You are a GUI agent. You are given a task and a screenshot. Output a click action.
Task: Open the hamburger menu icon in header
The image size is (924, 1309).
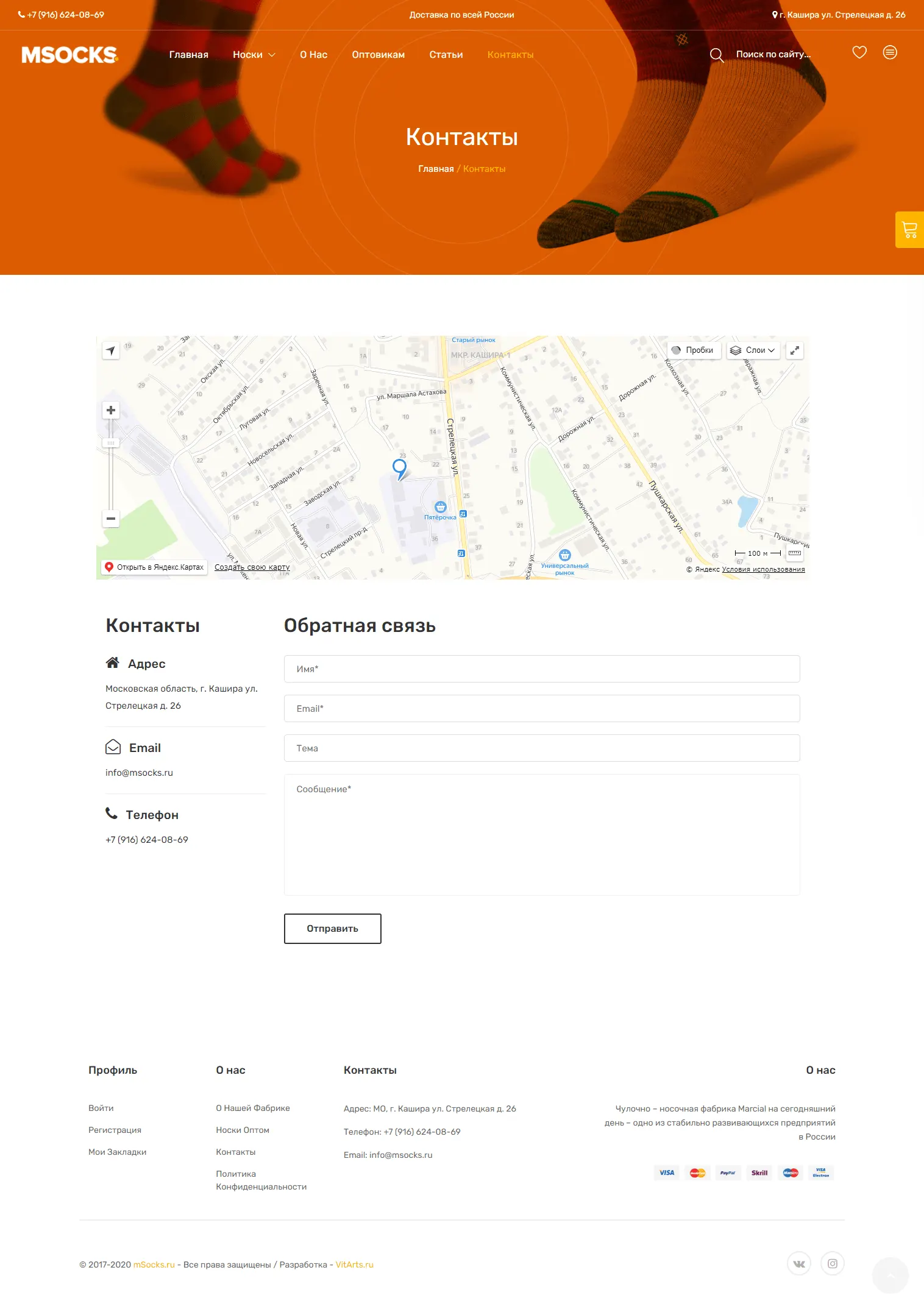point(890,52)
